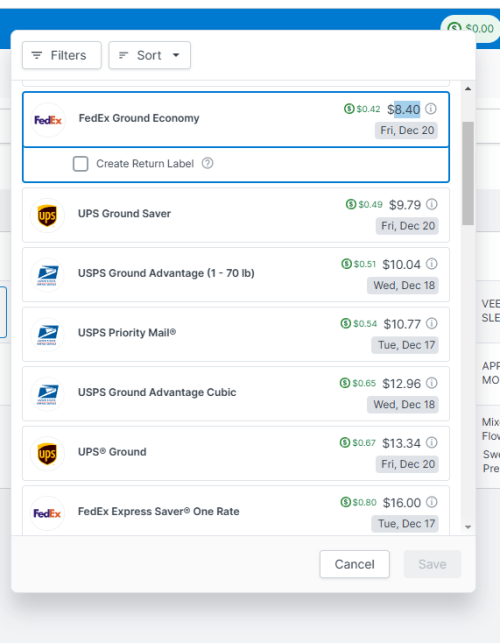This screenshot has width=500, height=643.
Task: Select UPS® Ground shipping option
Action: coord(236,453)
